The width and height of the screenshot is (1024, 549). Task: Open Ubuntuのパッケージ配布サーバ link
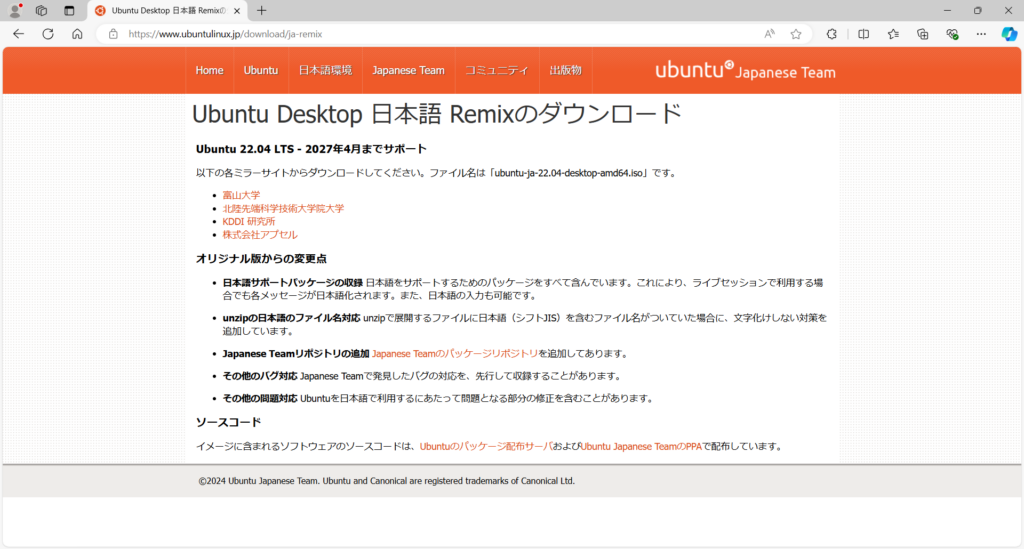coord(486,447)
